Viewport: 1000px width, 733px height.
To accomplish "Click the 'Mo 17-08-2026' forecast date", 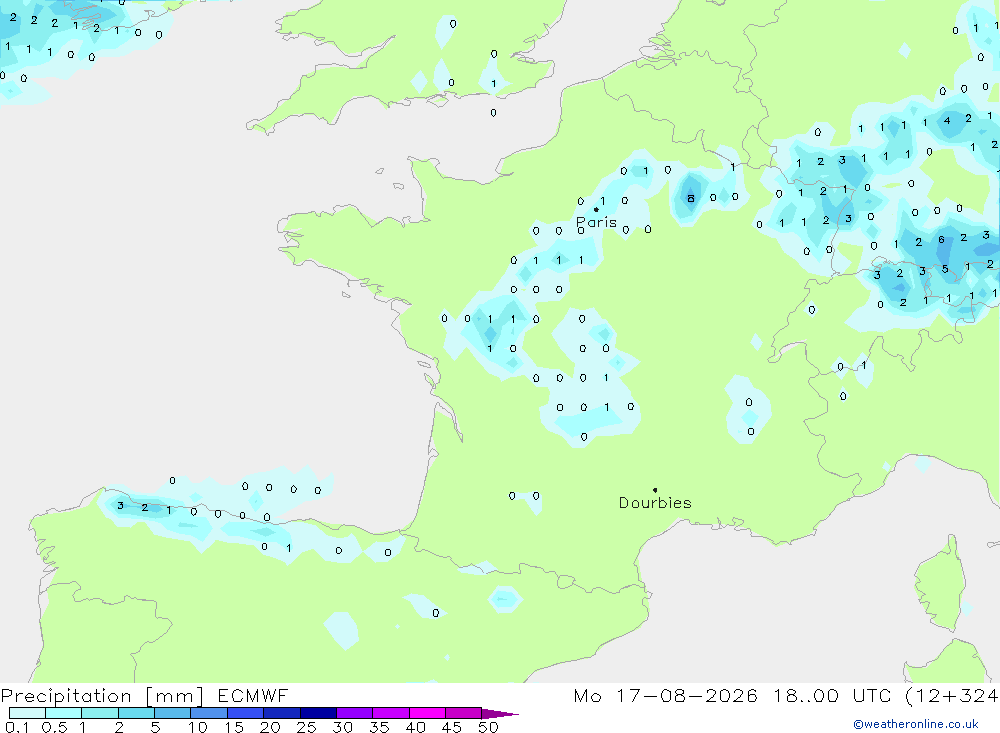I will tap(665, 695).
